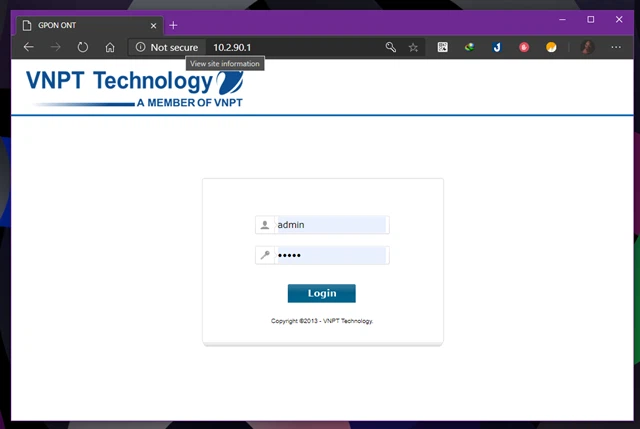Go back to the previous page

pyautogui.click(x=29, y=47)
